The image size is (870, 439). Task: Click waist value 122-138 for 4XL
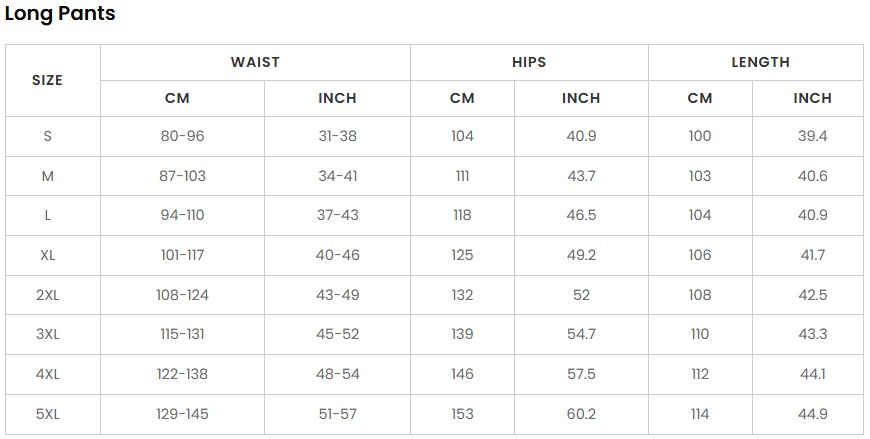tap(183, 374)
